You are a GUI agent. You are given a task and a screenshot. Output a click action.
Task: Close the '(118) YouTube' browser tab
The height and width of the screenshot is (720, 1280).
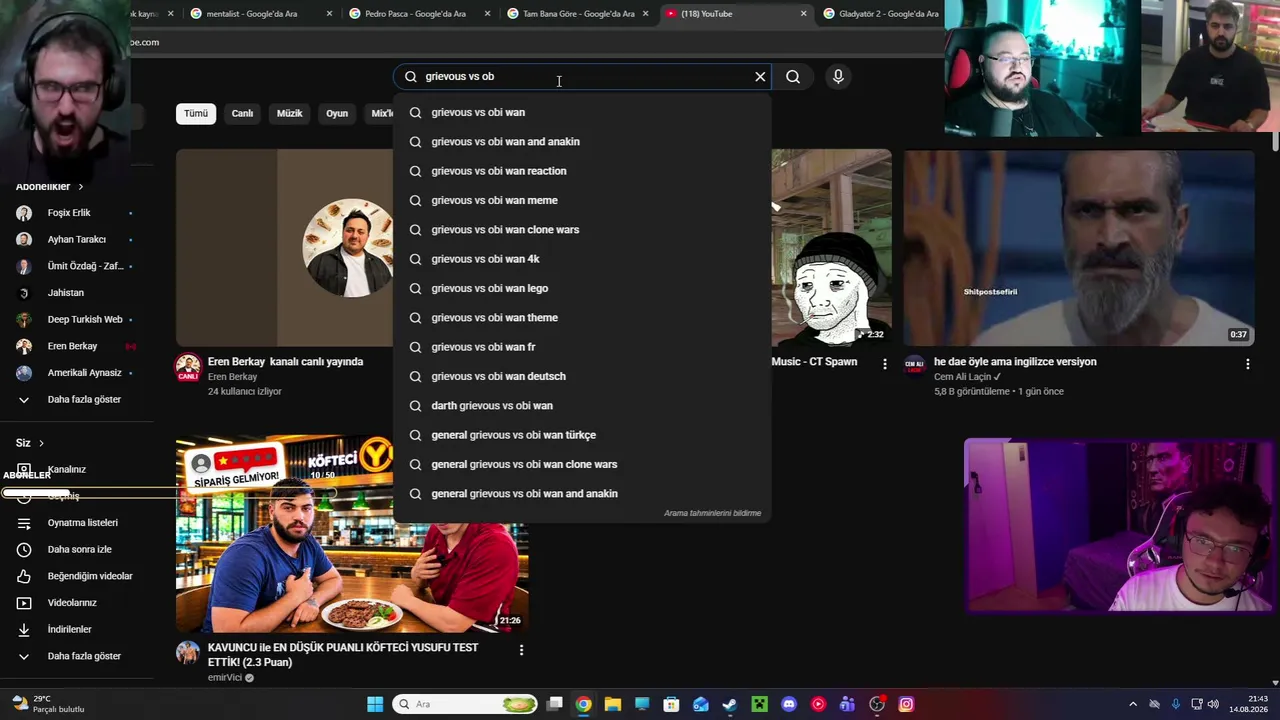(x=803, y=14)
